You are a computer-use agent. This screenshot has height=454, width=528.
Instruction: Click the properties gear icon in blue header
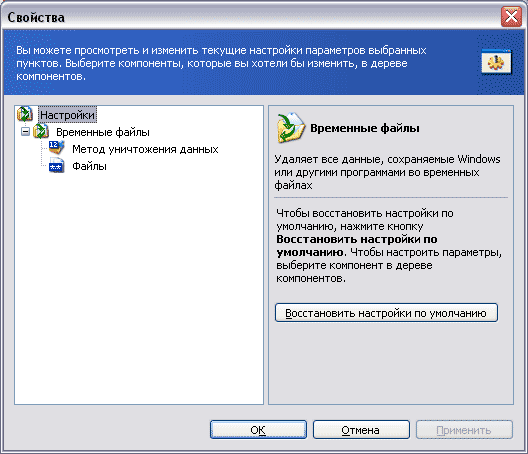tap(496, 61)
